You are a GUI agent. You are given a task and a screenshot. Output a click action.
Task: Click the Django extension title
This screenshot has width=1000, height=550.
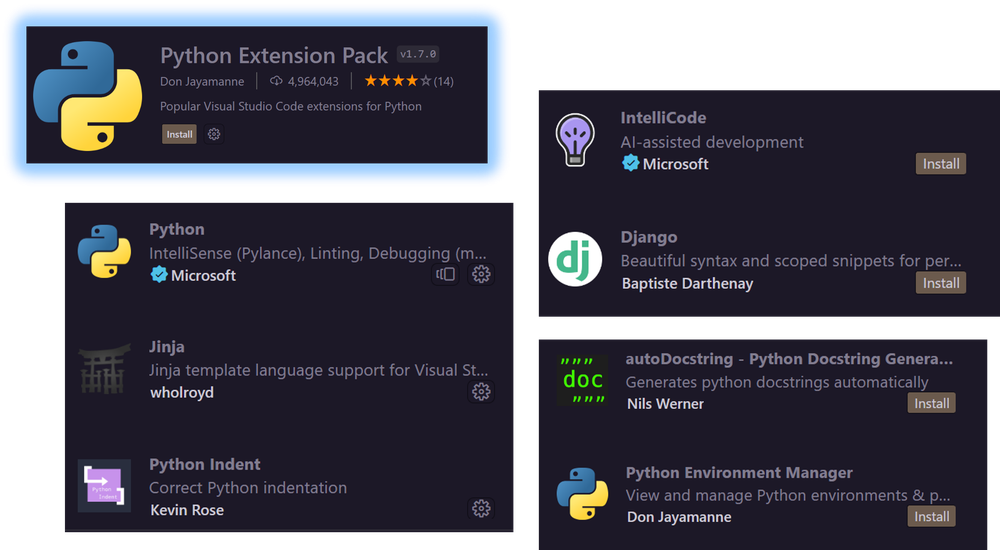[x=649, y=237]
